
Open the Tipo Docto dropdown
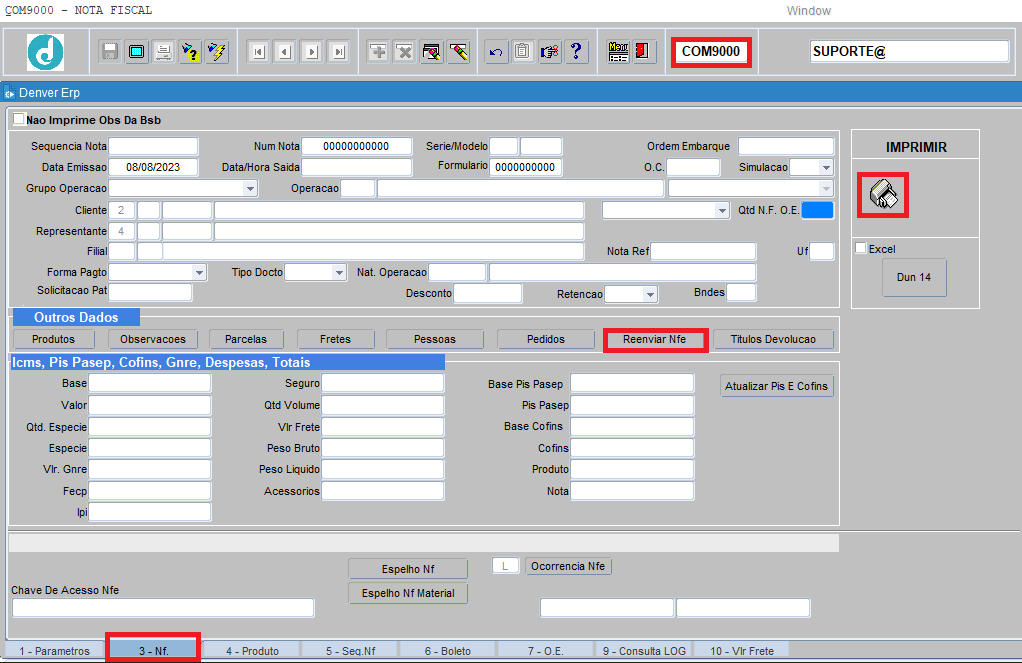(x=338, y=273)
